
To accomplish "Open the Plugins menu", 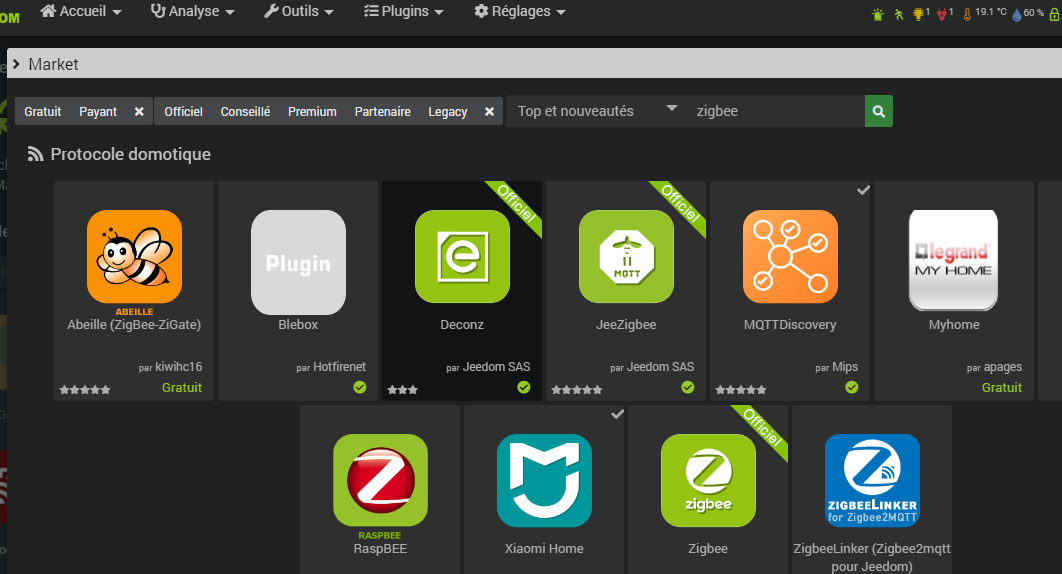I will [404, 12].
